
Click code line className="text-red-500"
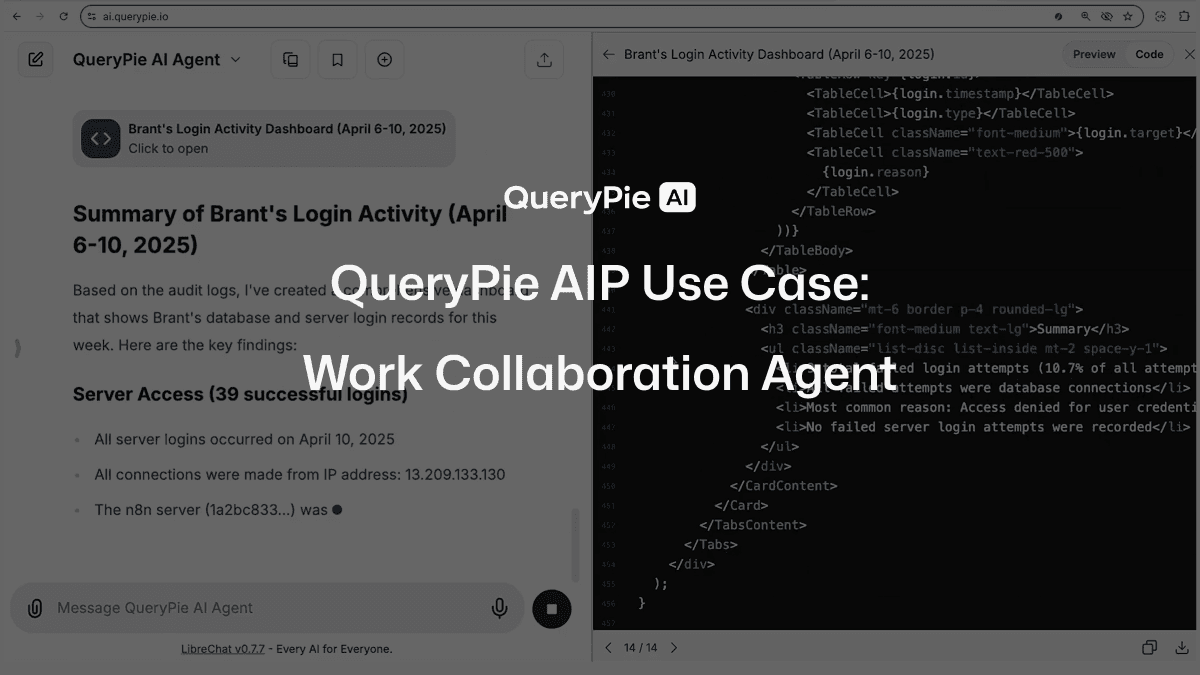pyautogui.click(x=945, y=152)
